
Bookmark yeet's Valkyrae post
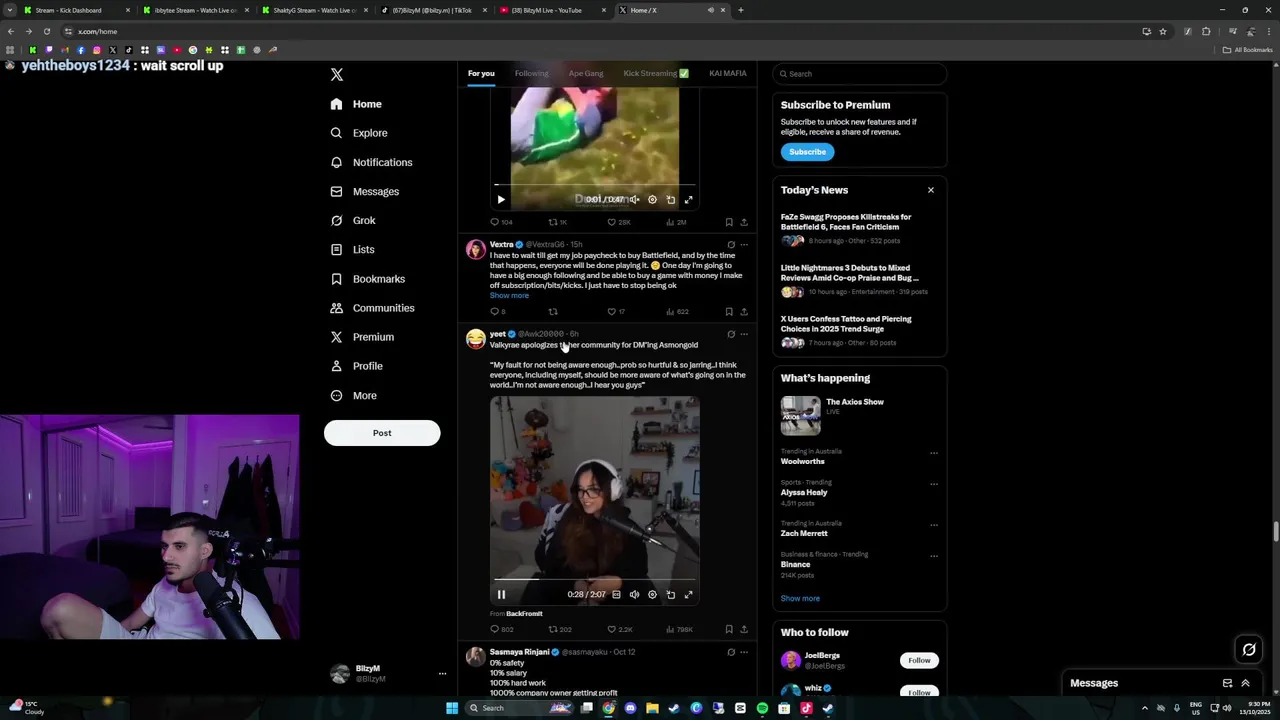729,629
